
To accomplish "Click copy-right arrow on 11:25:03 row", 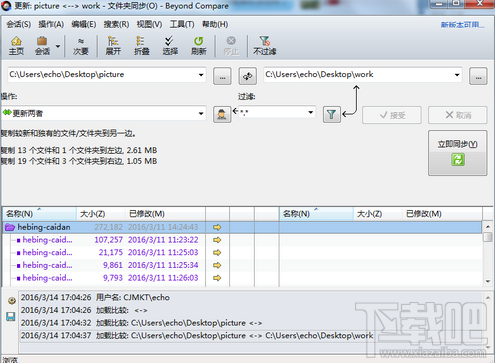I will click(217, 253).
